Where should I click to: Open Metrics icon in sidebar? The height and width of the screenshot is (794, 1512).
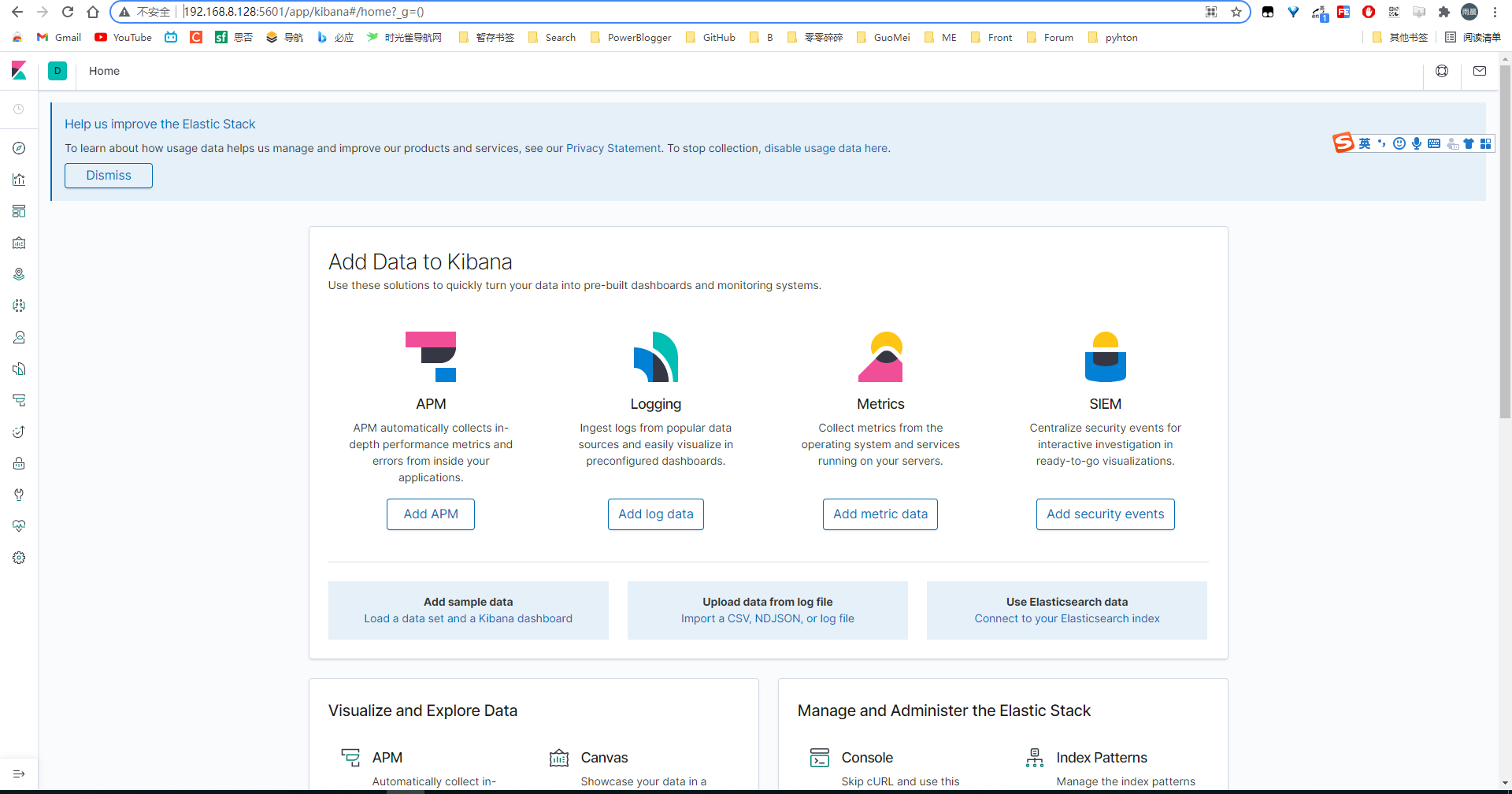[x=19, y=337]
